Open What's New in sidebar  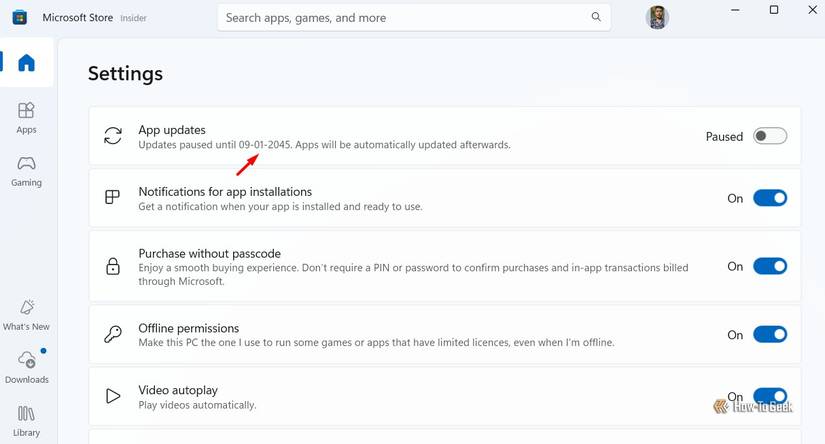pyautogui.click(x=27, y=314)
